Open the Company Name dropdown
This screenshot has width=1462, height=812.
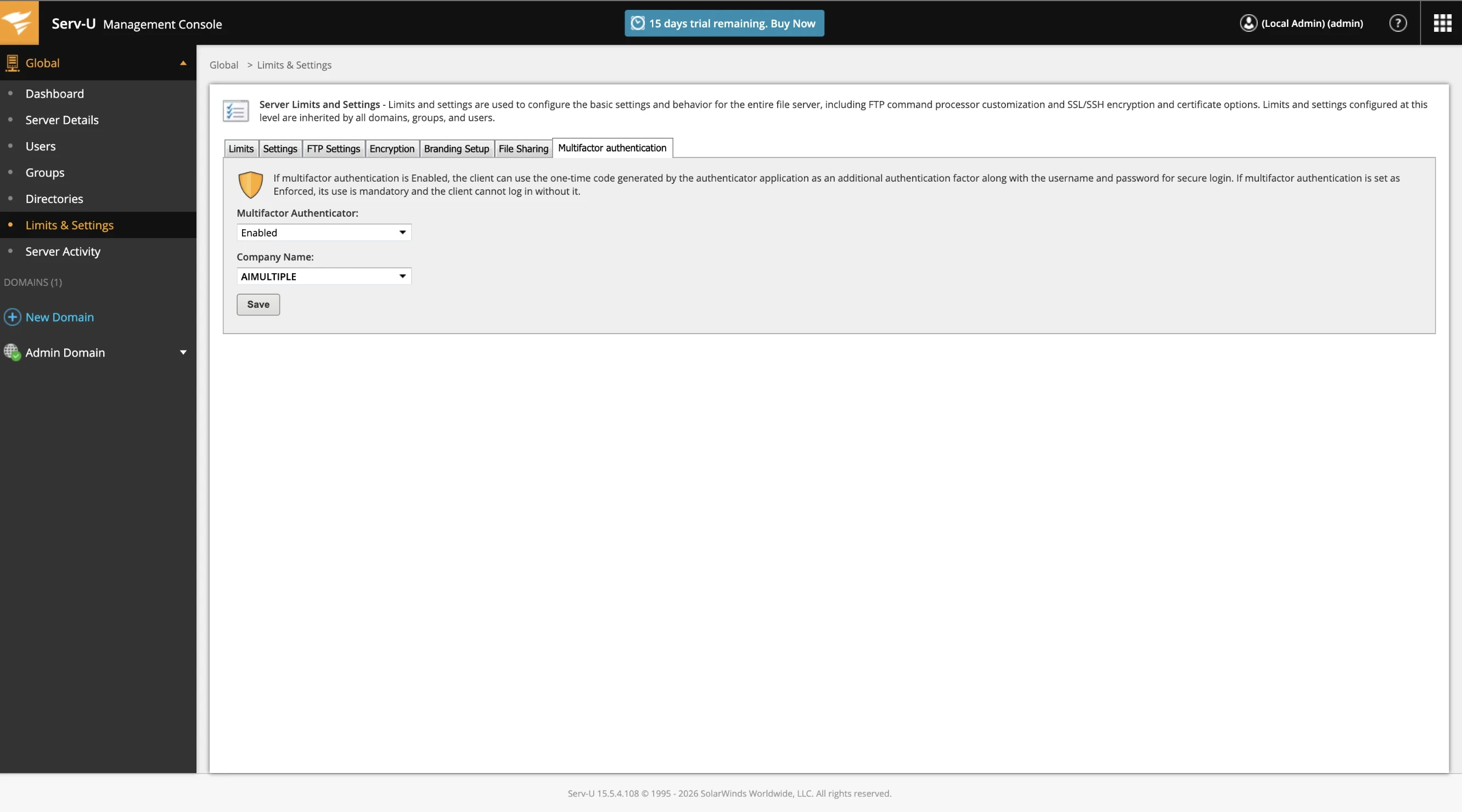323,277
